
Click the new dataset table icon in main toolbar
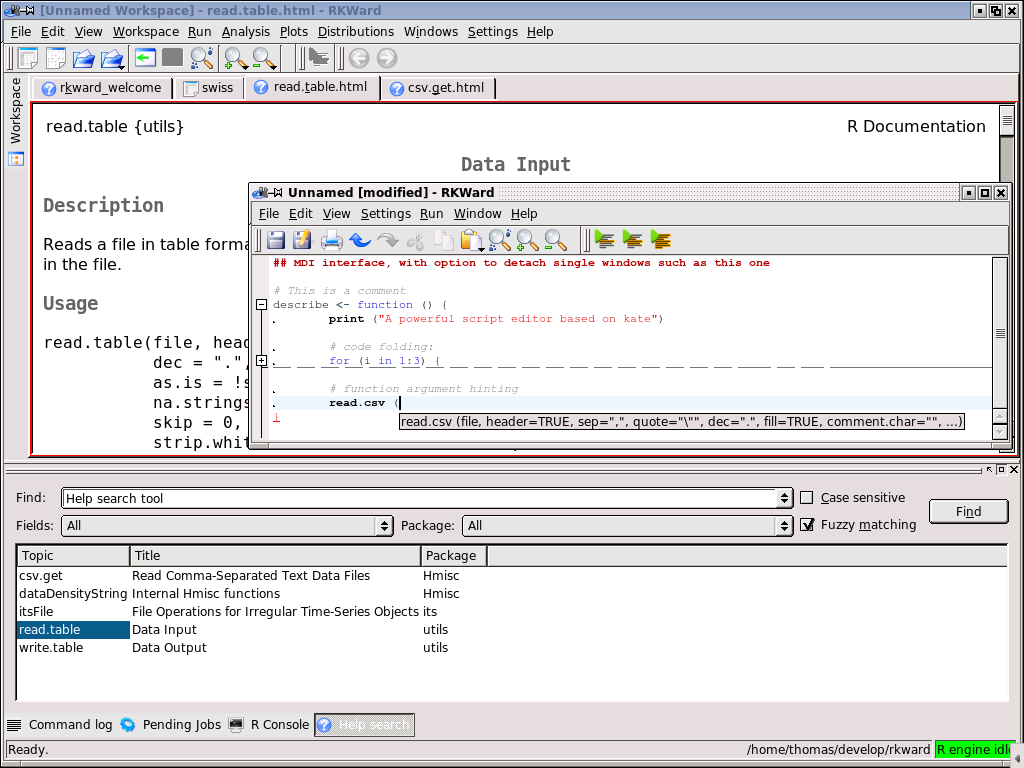click(x=27, y=58)
